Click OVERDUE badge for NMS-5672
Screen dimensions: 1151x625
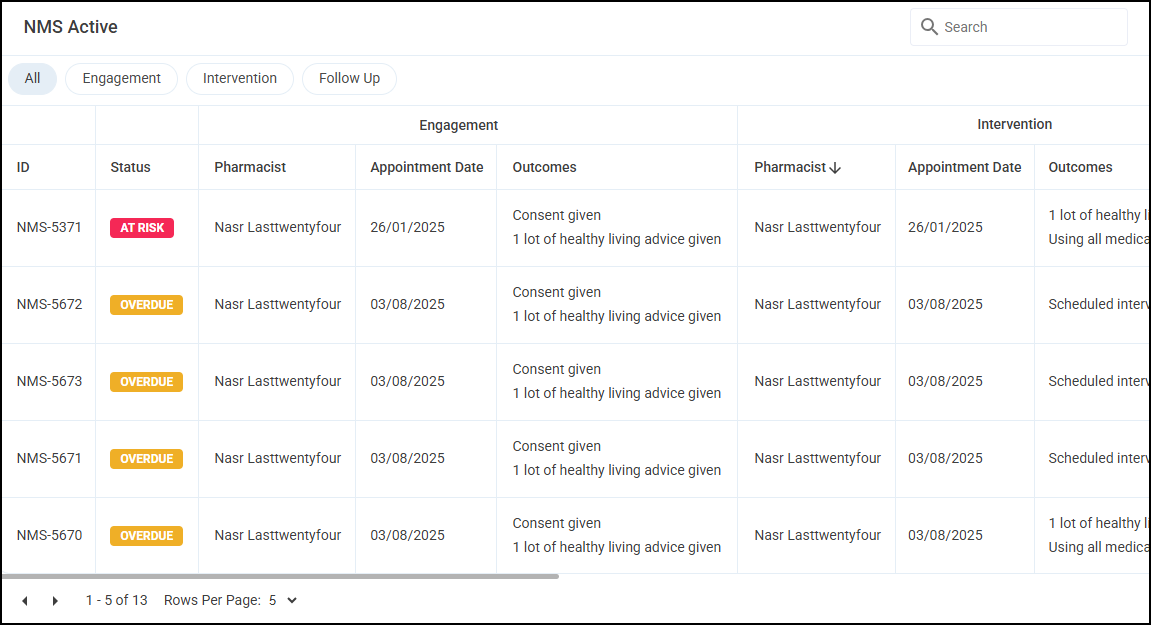coord(146,305)
